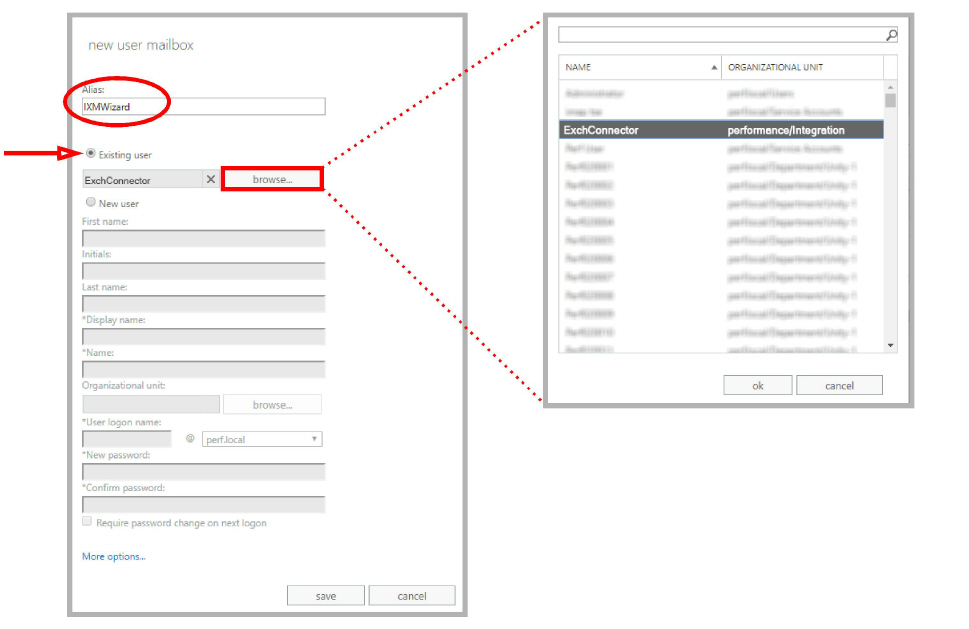Click the user list scrollbar thumb

point(891,101)
